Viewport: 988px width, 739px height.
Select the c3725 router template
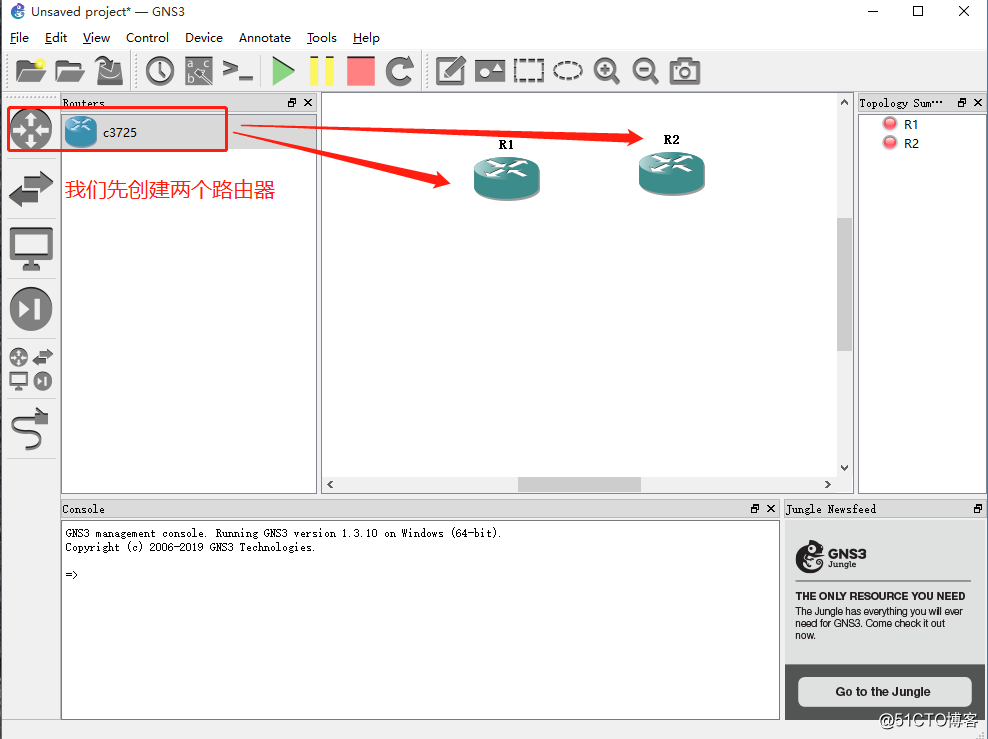[189, 132]
